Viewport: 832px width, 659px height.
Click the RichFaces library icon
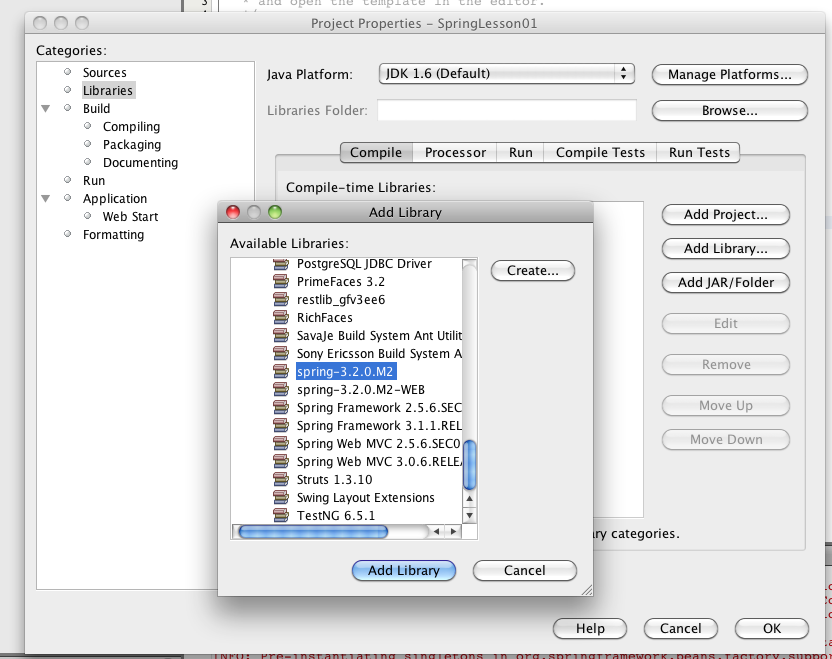[281, 318]
